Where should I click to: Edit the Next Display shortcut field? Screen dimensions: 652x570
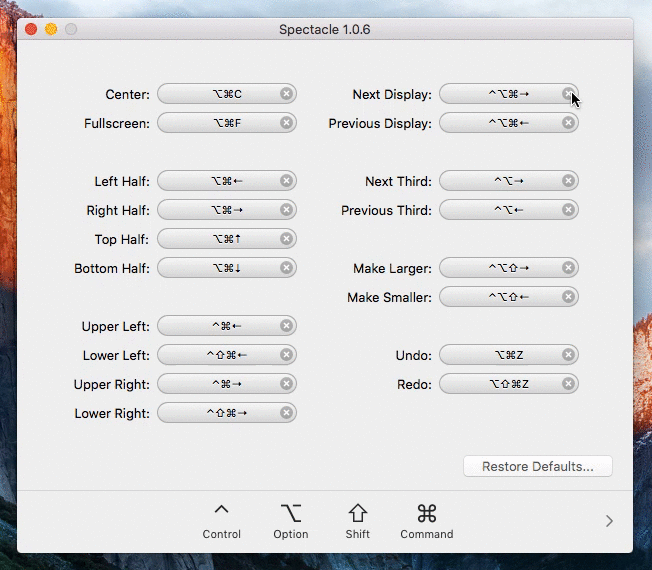coord(509,94)
